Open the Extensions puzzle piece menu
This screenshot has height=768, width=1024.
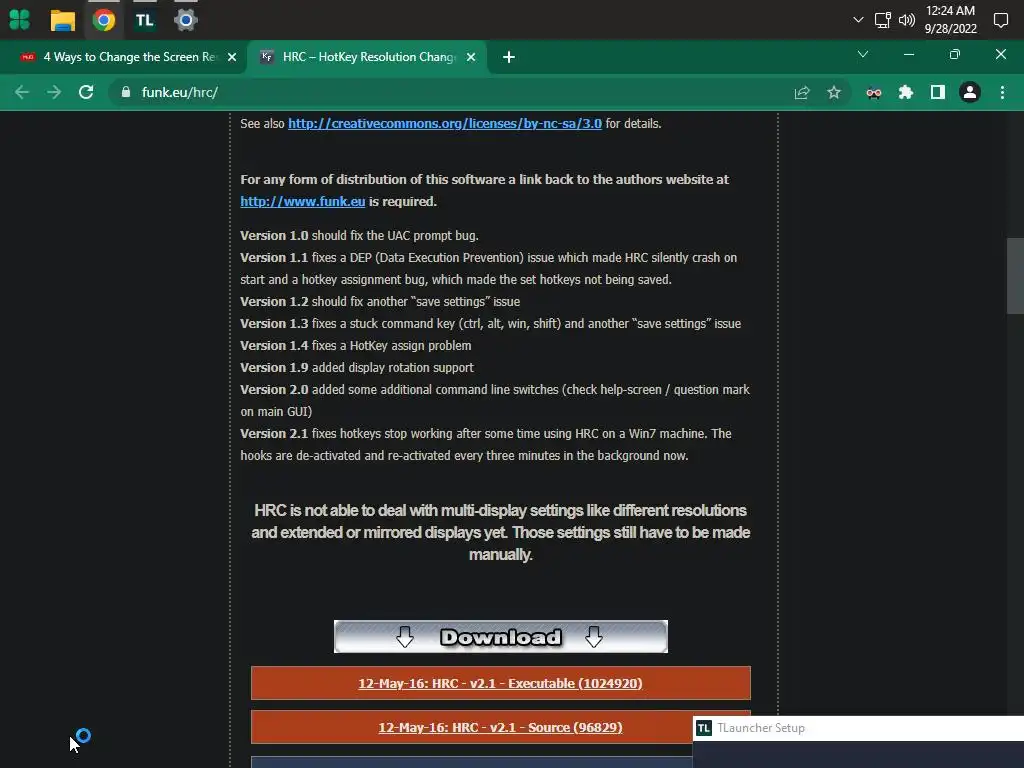coord(906,92)
